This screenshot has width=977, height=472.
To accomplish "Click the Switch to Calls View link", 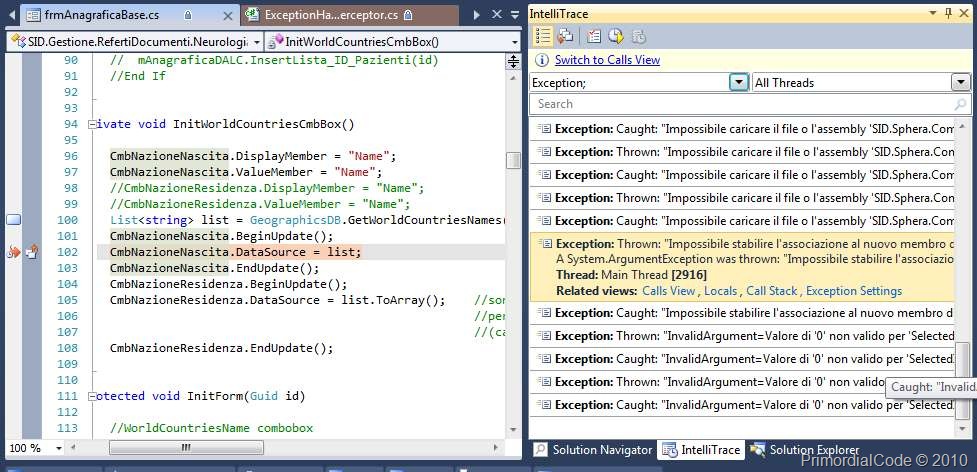I will pyautogui.click(x=608, y=60).
